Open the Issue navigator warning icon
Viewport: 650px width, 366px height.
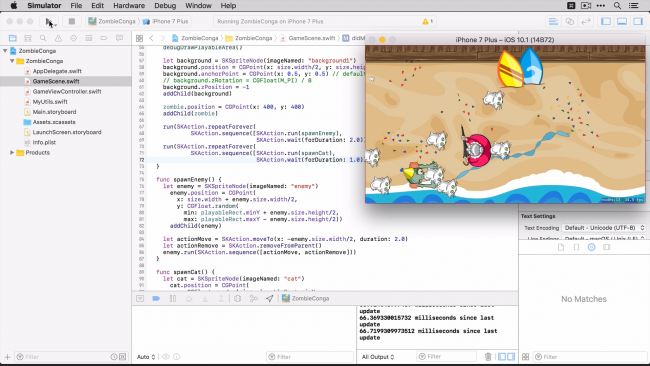[x=58, y=38]
